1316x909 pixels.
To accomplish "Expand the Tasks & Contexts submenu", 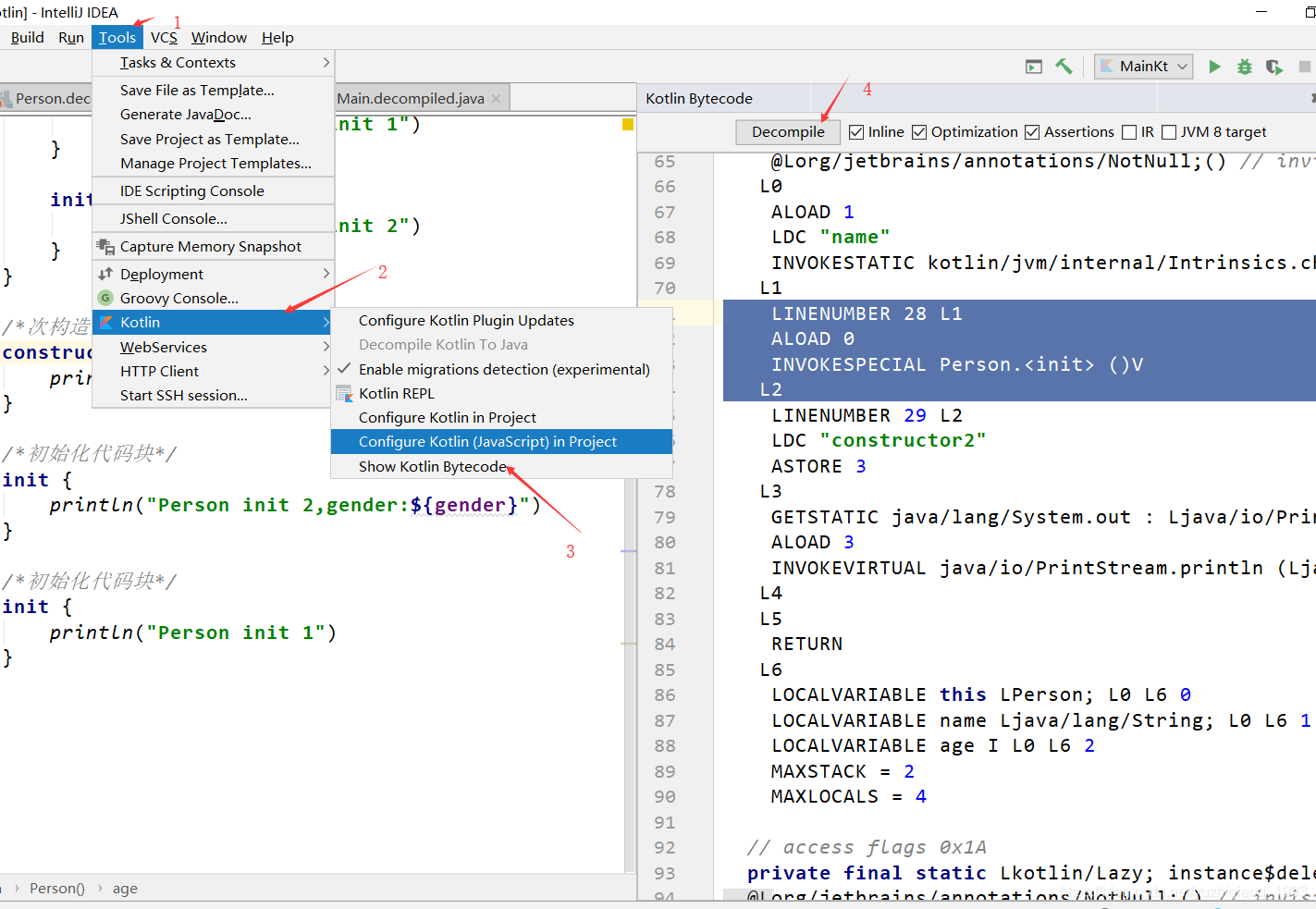I will pos(213,63).
